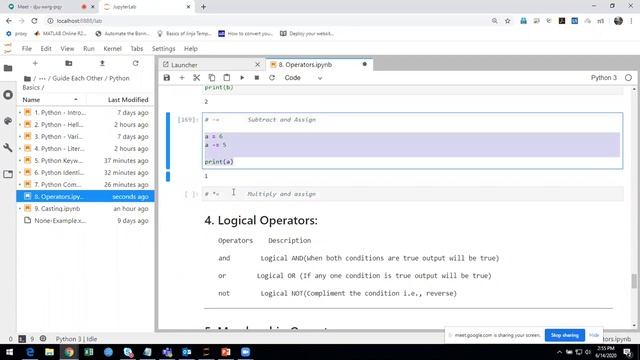Click the notebook vertical scrollbar thumb

pos(633,281)
